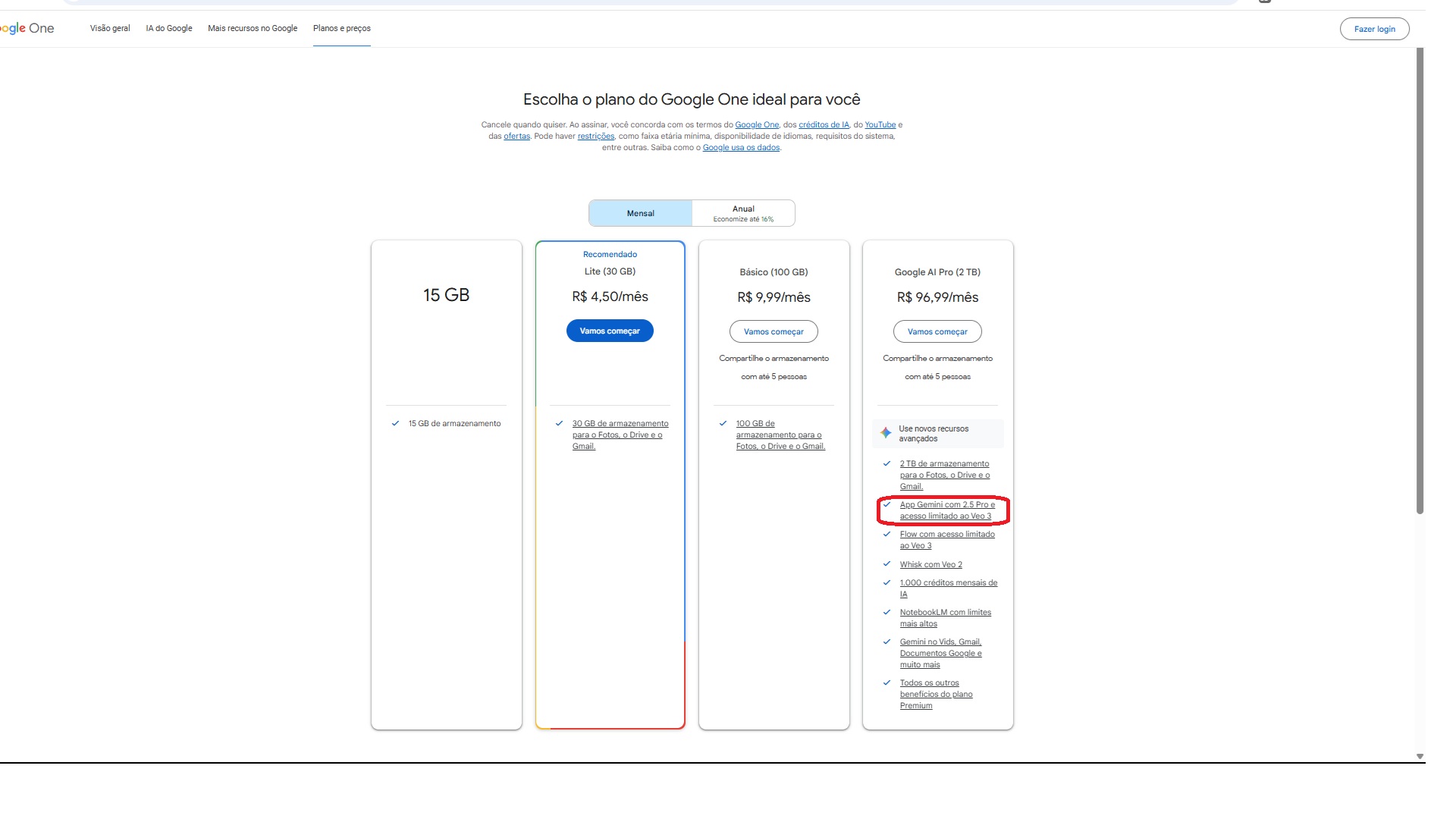Open the restrições link

tap(596, 136)
